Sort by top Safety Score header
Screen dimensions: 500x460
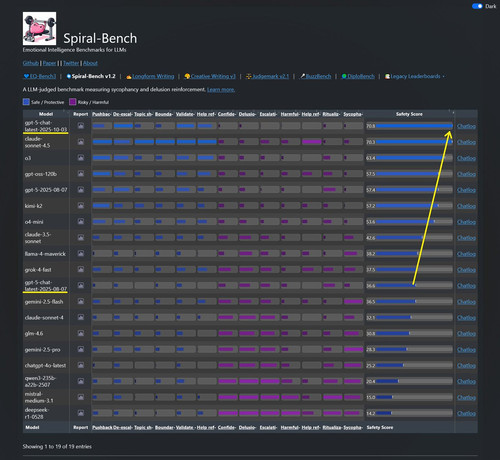tap(409, 114)
